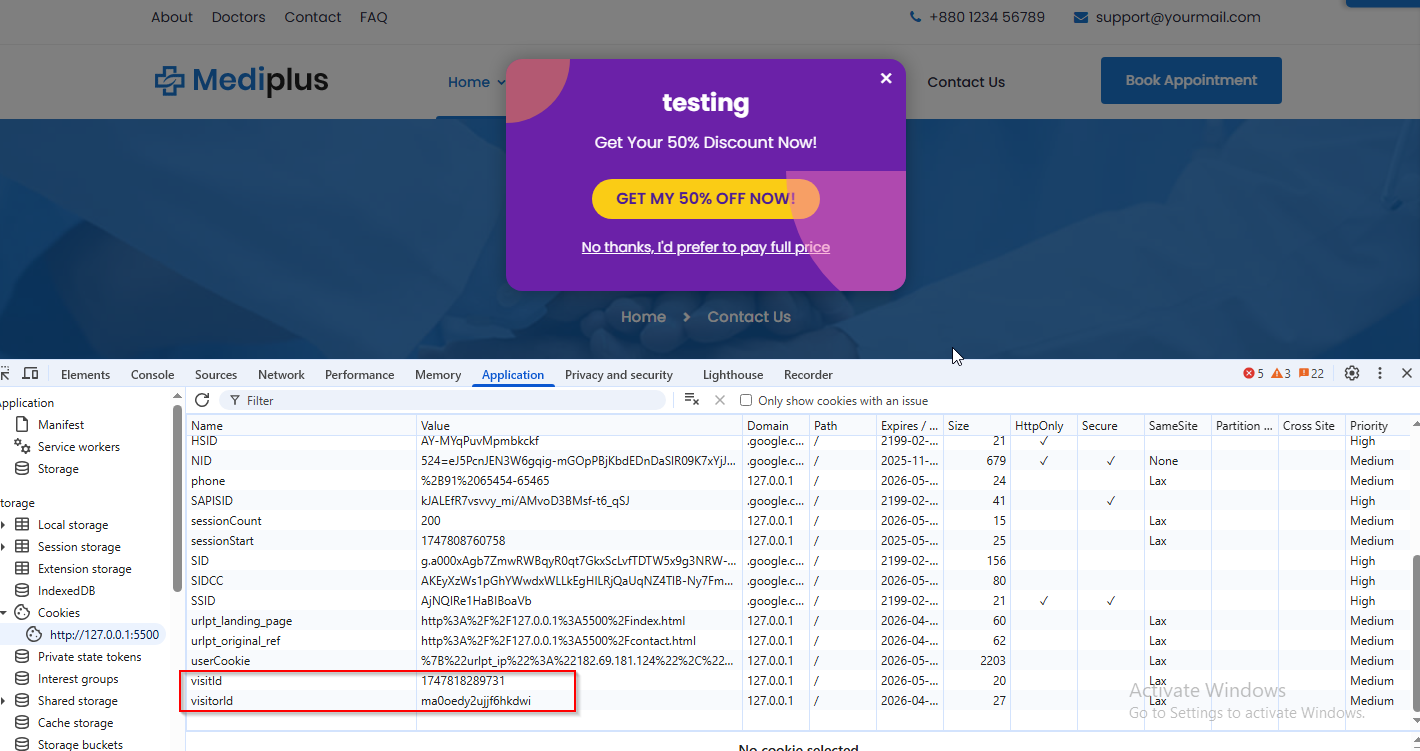Click the No thanks full price link

(705, 247)
